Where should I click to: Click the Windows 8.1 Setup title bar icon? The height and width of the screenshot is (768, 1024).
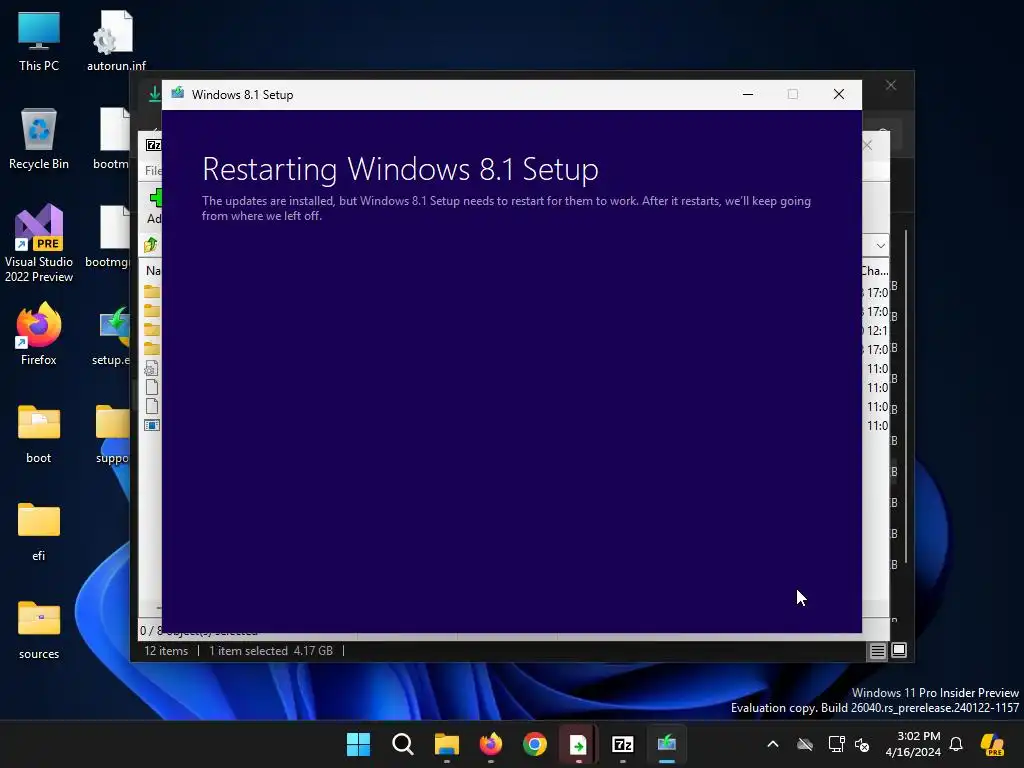178,94
